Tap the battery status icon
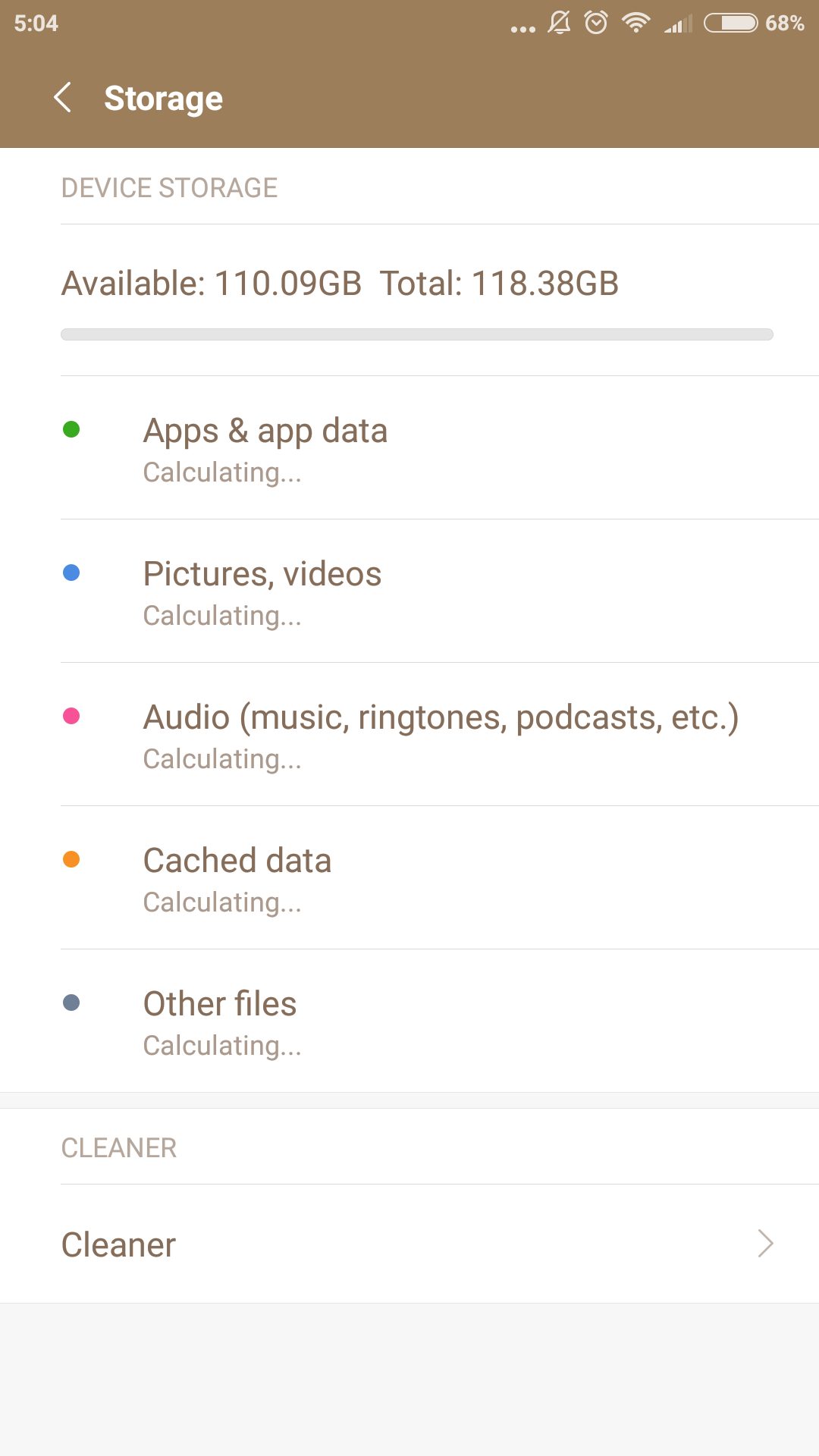Viewport: 819px width, 1456px height. (730, 23)
